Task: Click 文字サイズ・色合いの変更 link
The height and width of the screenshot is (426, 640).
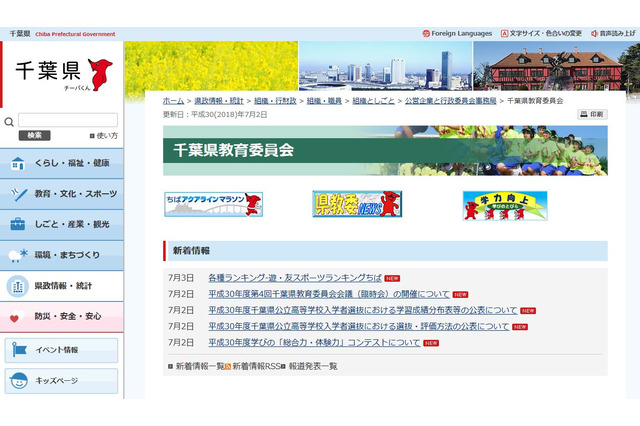Action: coord(545,33)
